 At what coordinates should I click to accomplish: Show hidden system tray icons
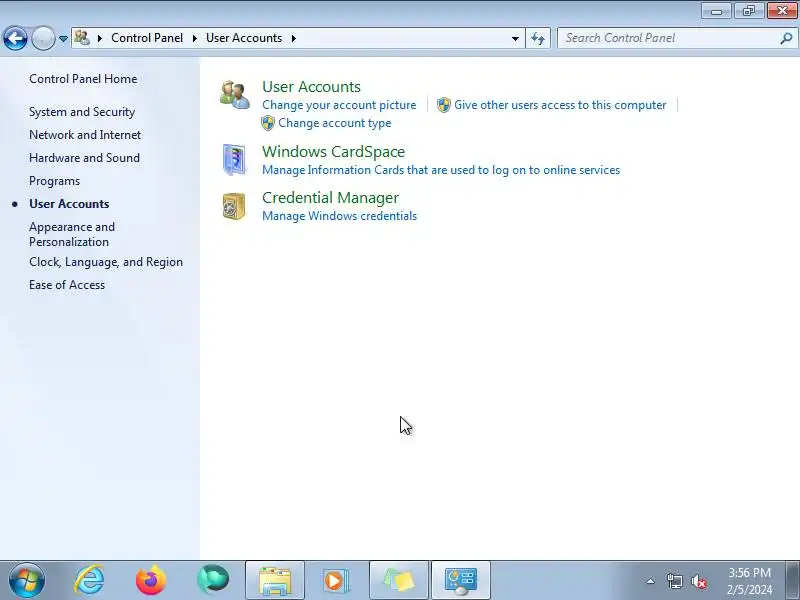pyautogui.click(x=651, y=581)
